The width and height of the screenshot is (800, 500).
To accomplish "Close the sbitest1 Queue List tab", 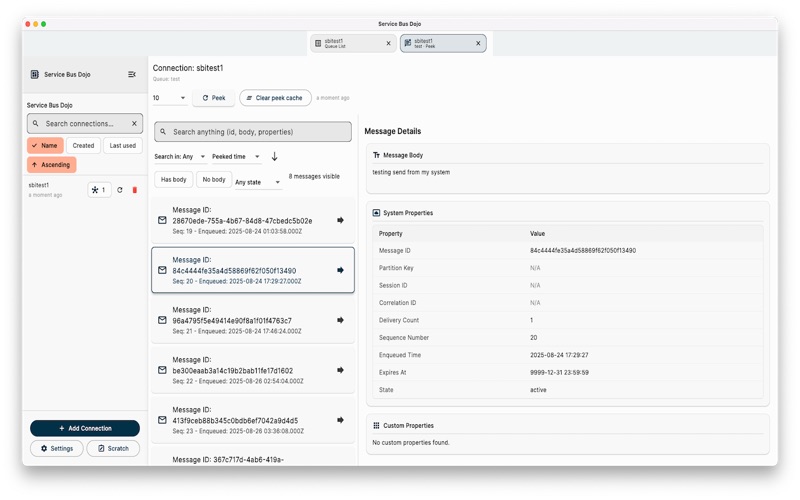I will tap(389, 43).
